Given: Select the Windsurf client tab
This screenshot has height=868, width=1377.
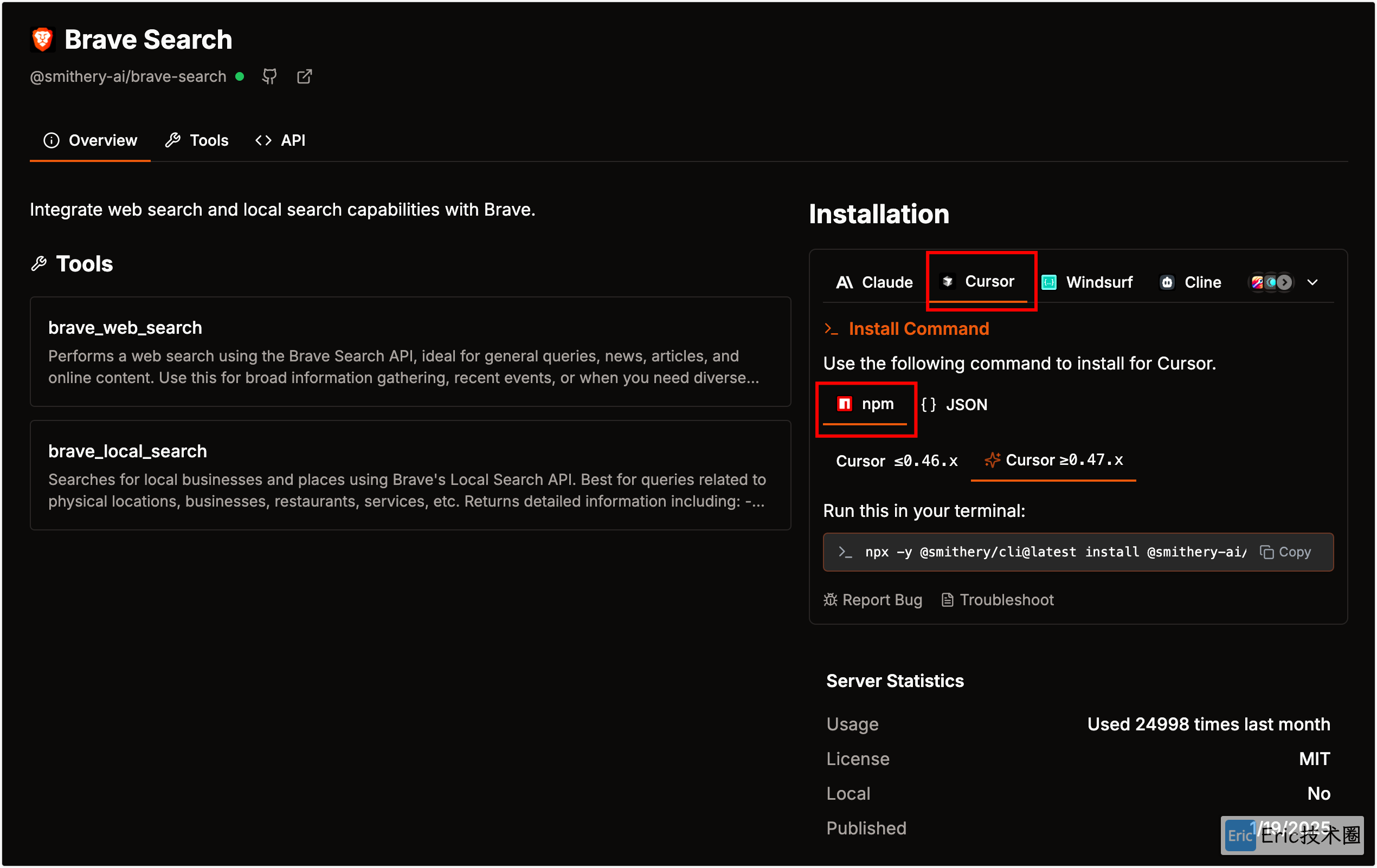Looking at the screenshot, I should (1087, 282).
